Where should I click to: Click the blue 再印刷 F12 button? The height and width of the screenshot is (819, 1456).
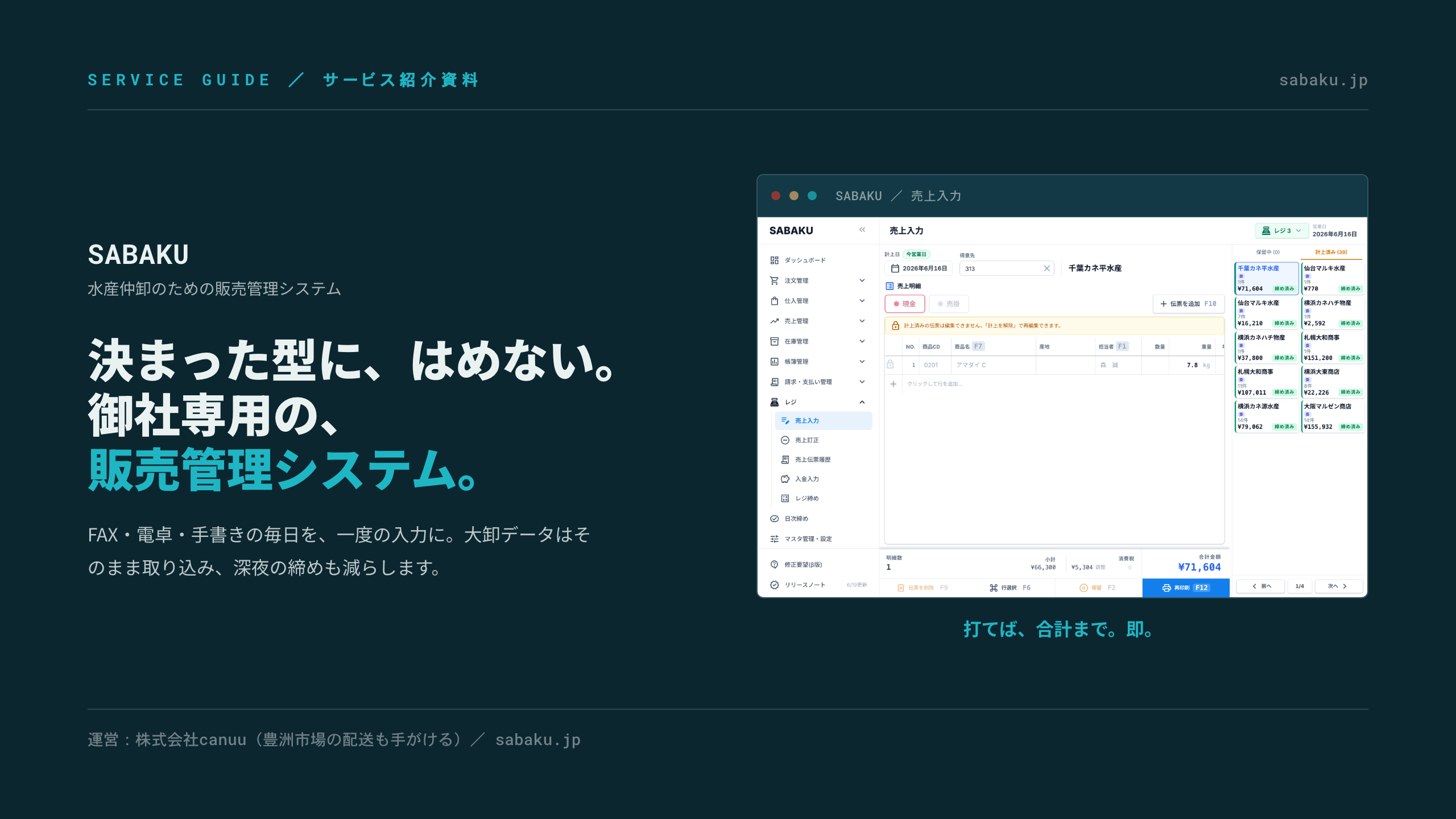[x=1186, y=588]
